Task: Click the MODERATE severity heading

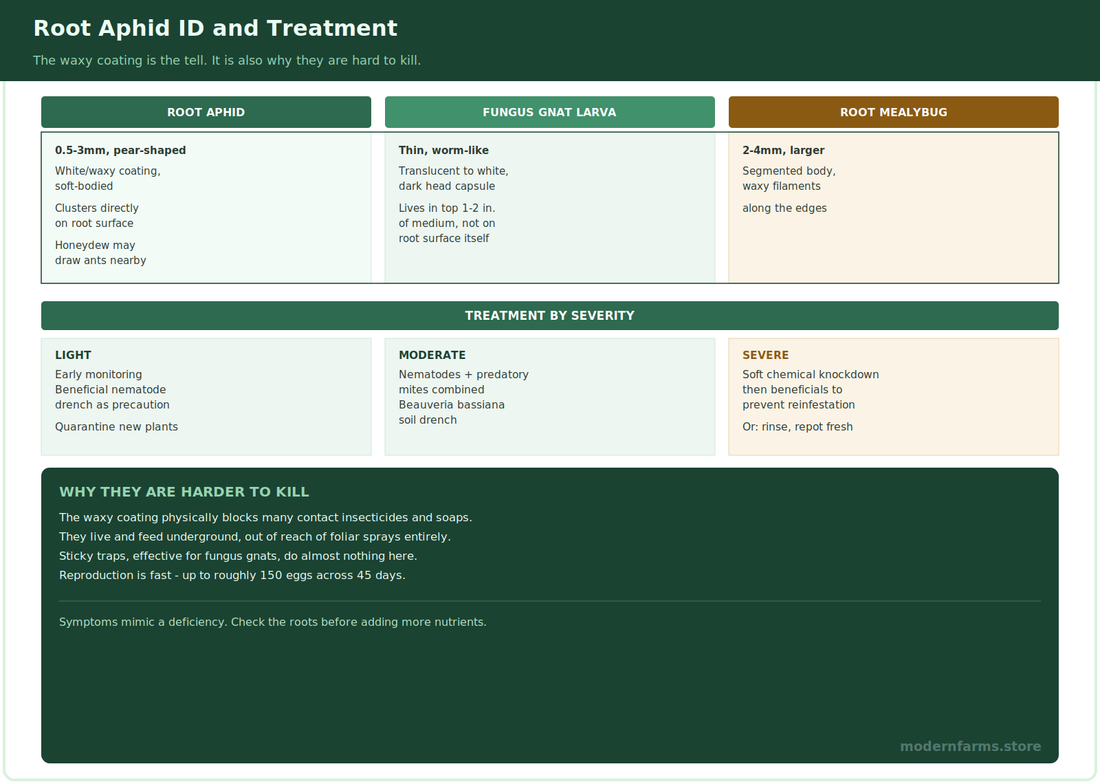Action: [432, 355]
